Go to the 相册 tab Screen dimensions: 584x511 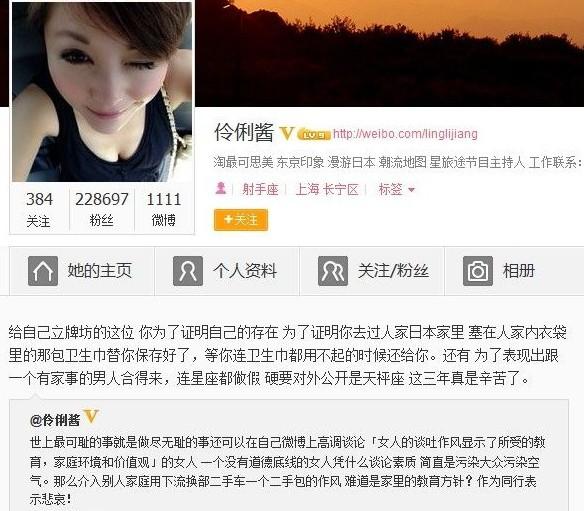(515, 271)
